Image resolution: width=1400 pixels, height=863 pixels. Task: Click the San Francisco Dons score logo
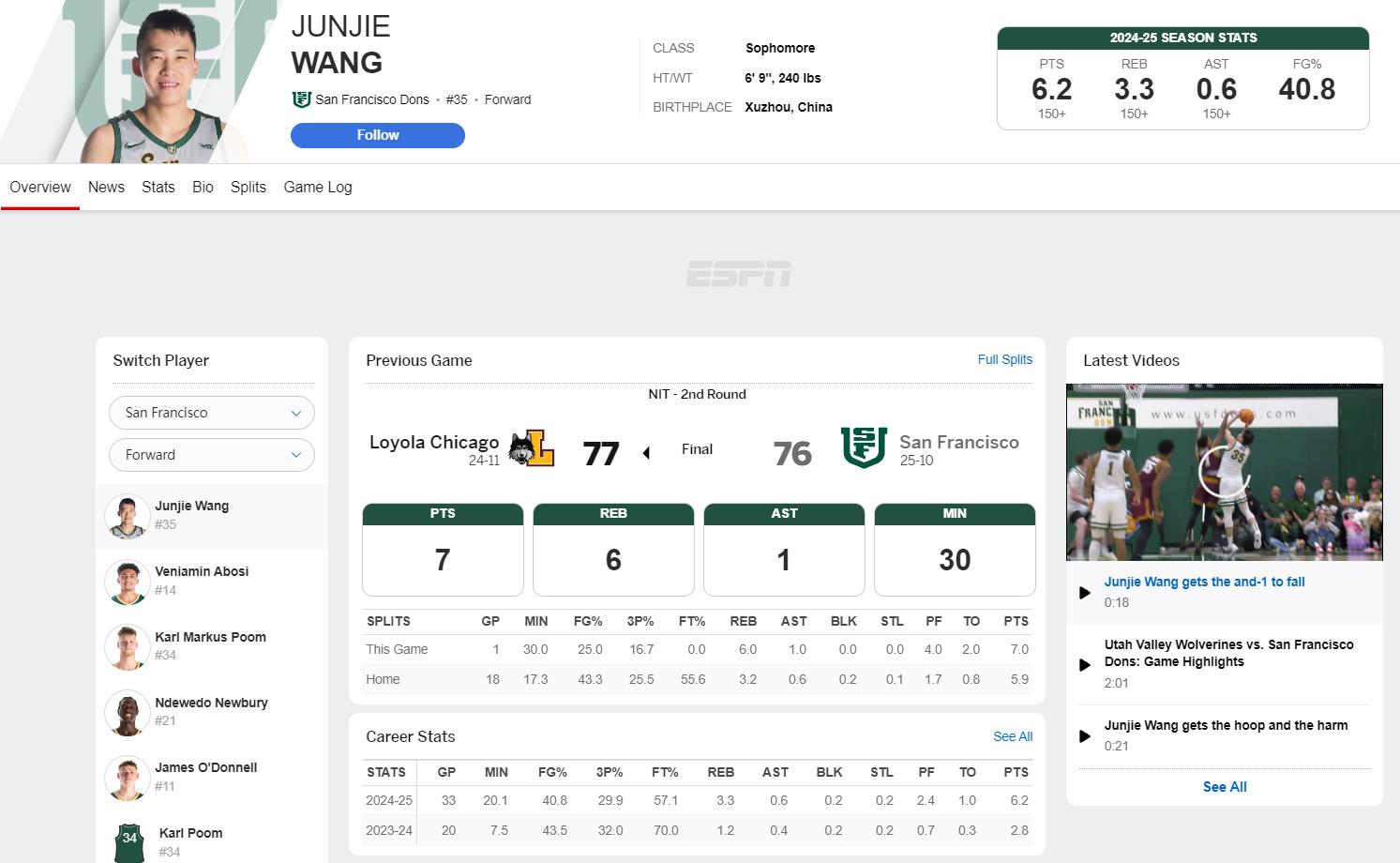click(x=863, y=448)
